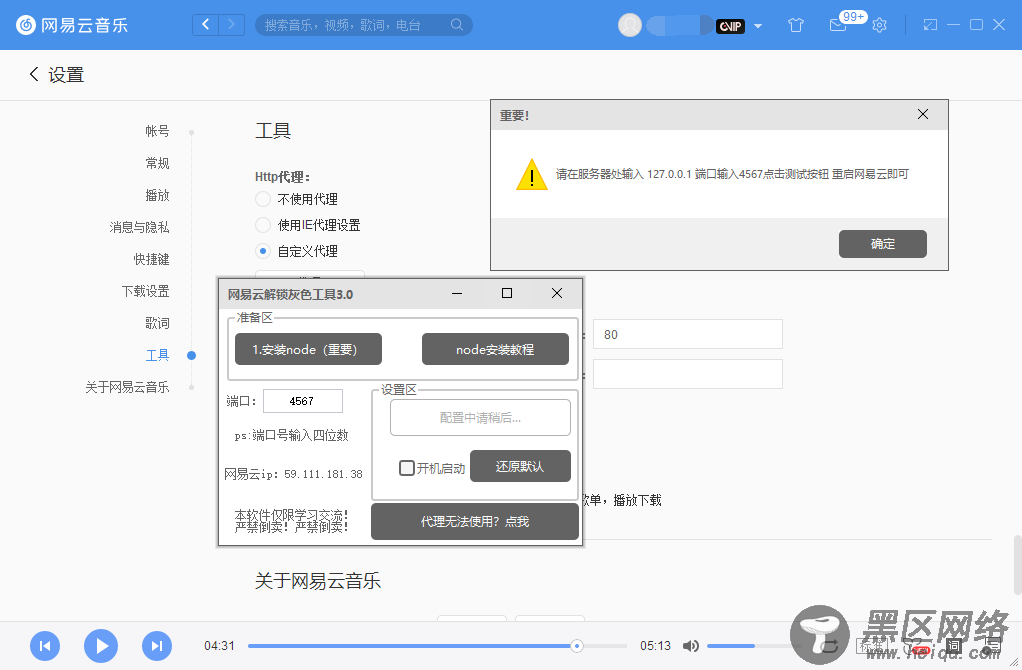Confirm the 重要! dialog with 确定

883,244
